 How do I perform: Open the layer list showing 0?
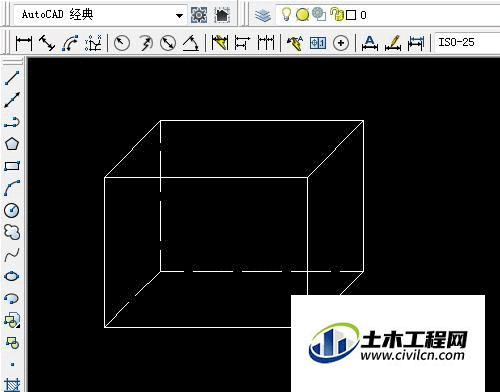pos(388,15)
